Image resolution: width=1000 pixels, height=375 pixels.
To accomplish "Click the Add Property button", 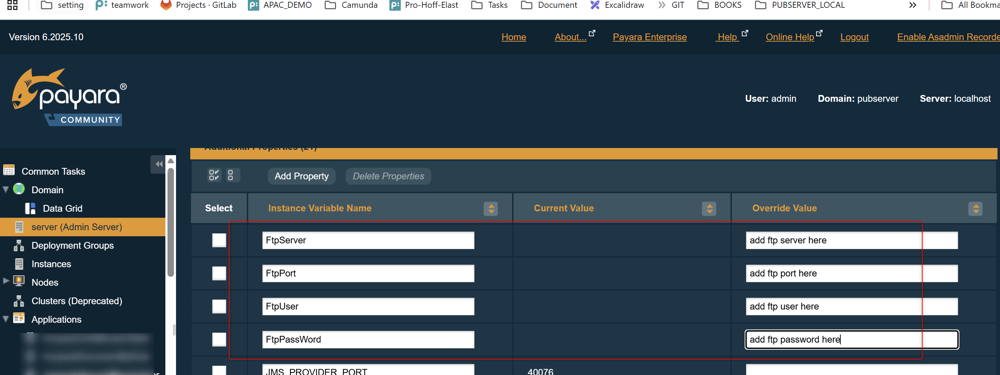I will (301, 176).
